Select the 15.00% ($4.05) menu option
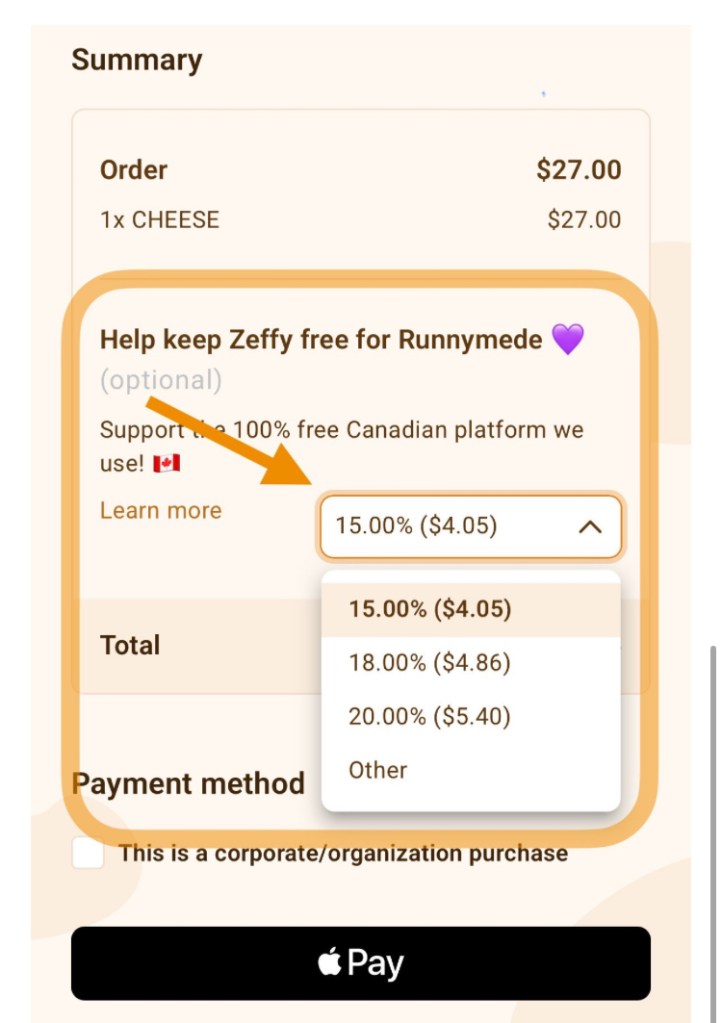The image size is (722, 1023). coord(430,609)
